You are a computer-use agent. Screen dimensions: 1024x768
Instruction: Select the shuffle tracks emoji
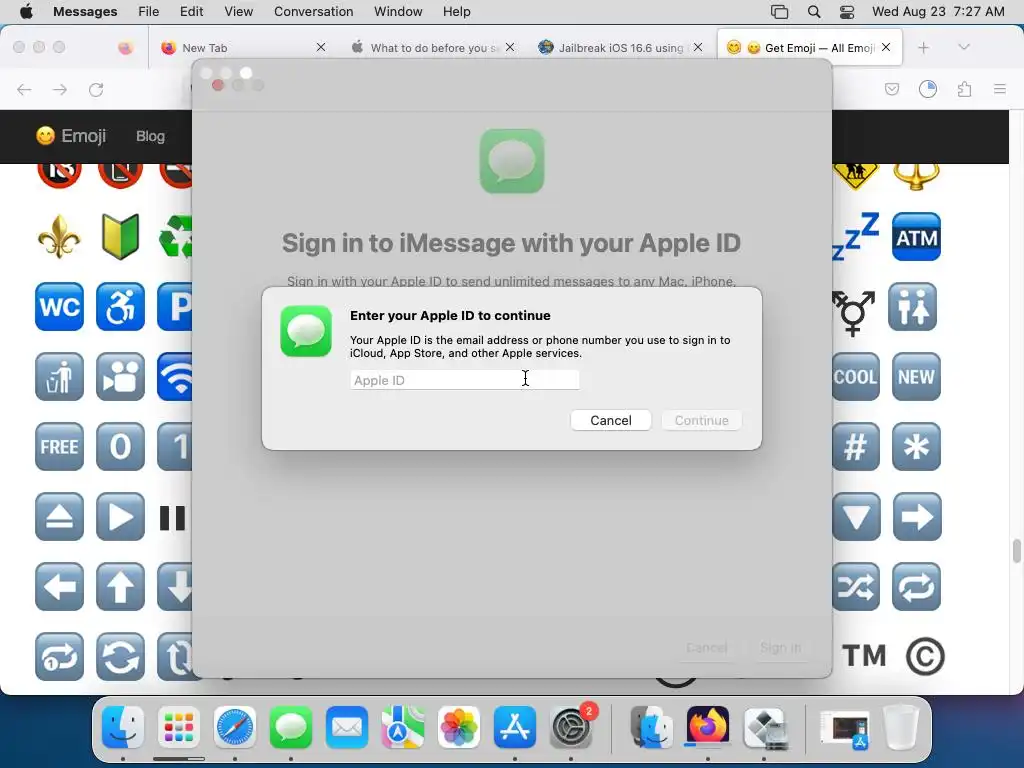pyautogui.click(x=856, y=586)
